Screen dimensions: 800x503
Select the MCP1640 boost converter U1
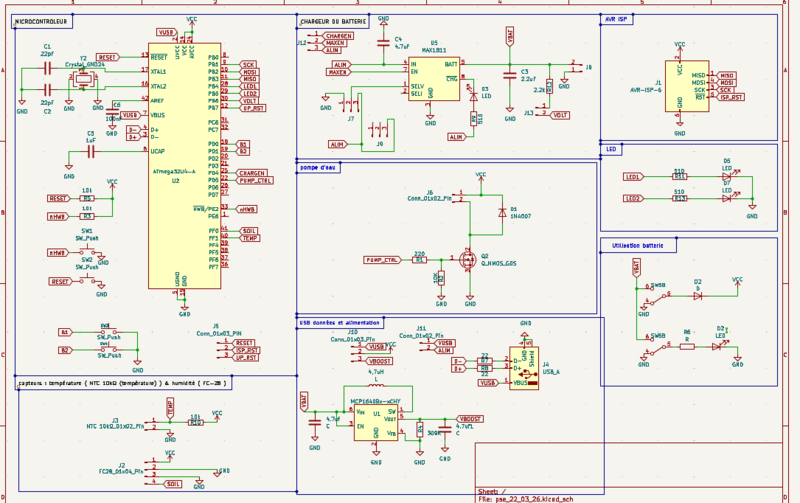tap(376, 422)
